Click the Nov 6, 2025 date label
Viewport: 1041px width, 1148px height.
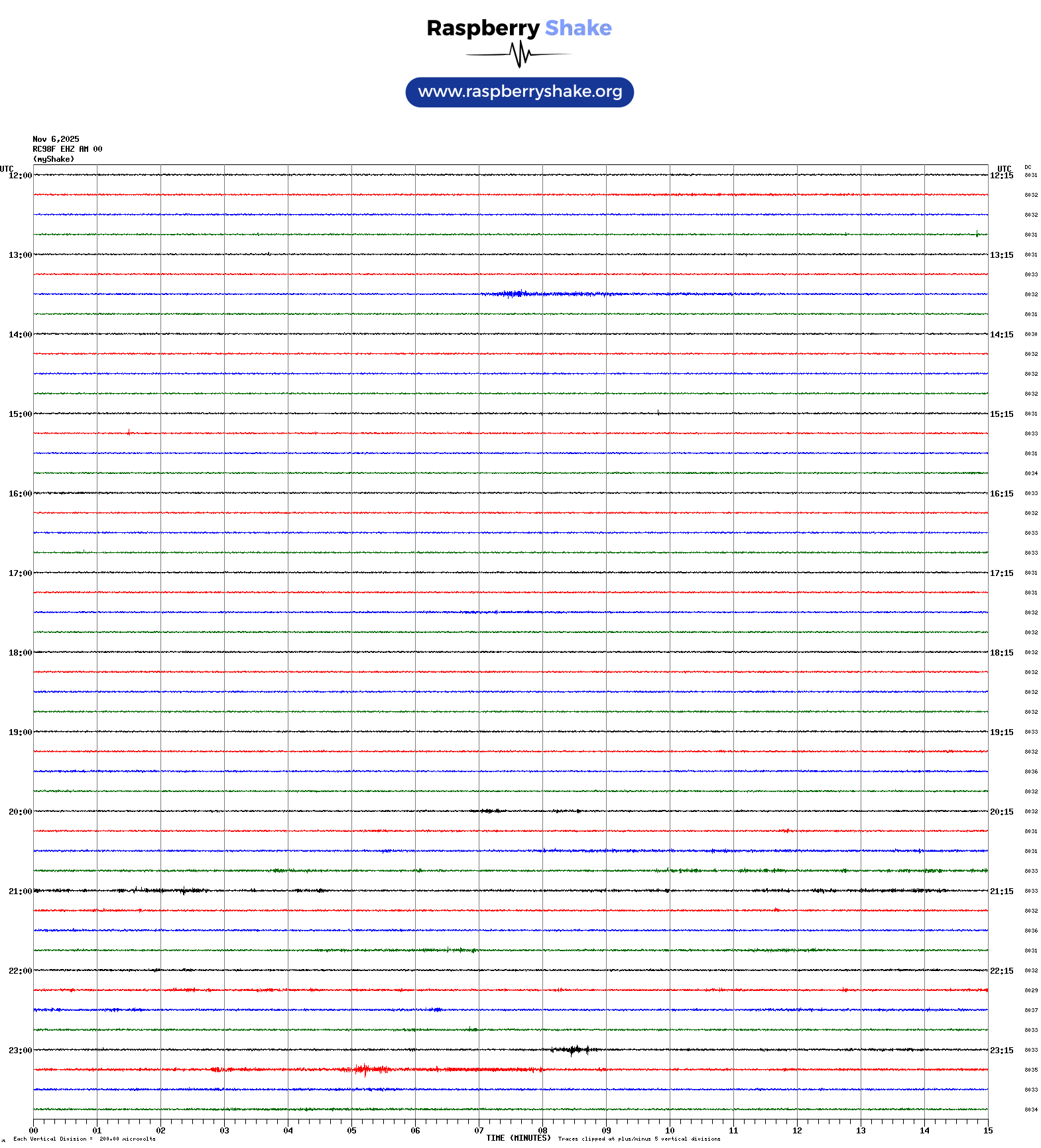(x=56, y=139)
